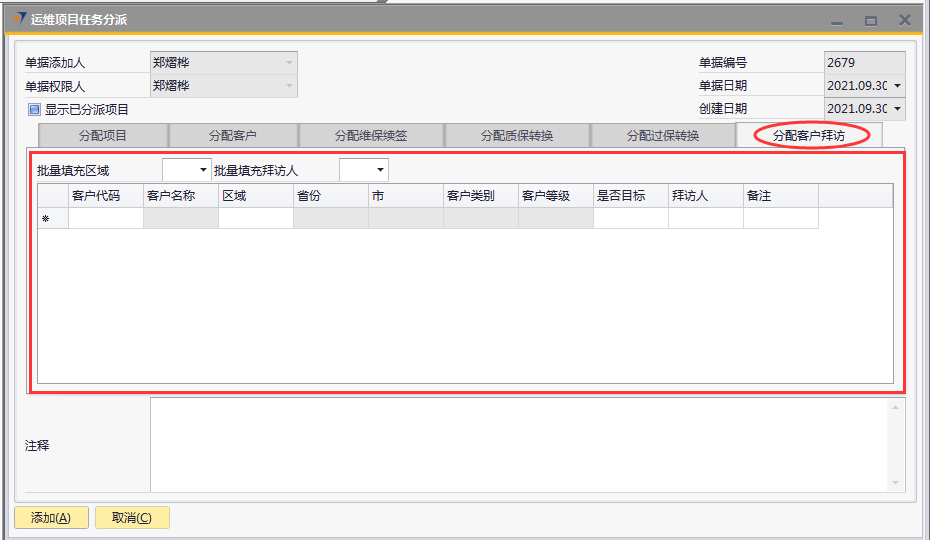
Task: Switch to the 分配客户 tab
Action: point(233,136)
